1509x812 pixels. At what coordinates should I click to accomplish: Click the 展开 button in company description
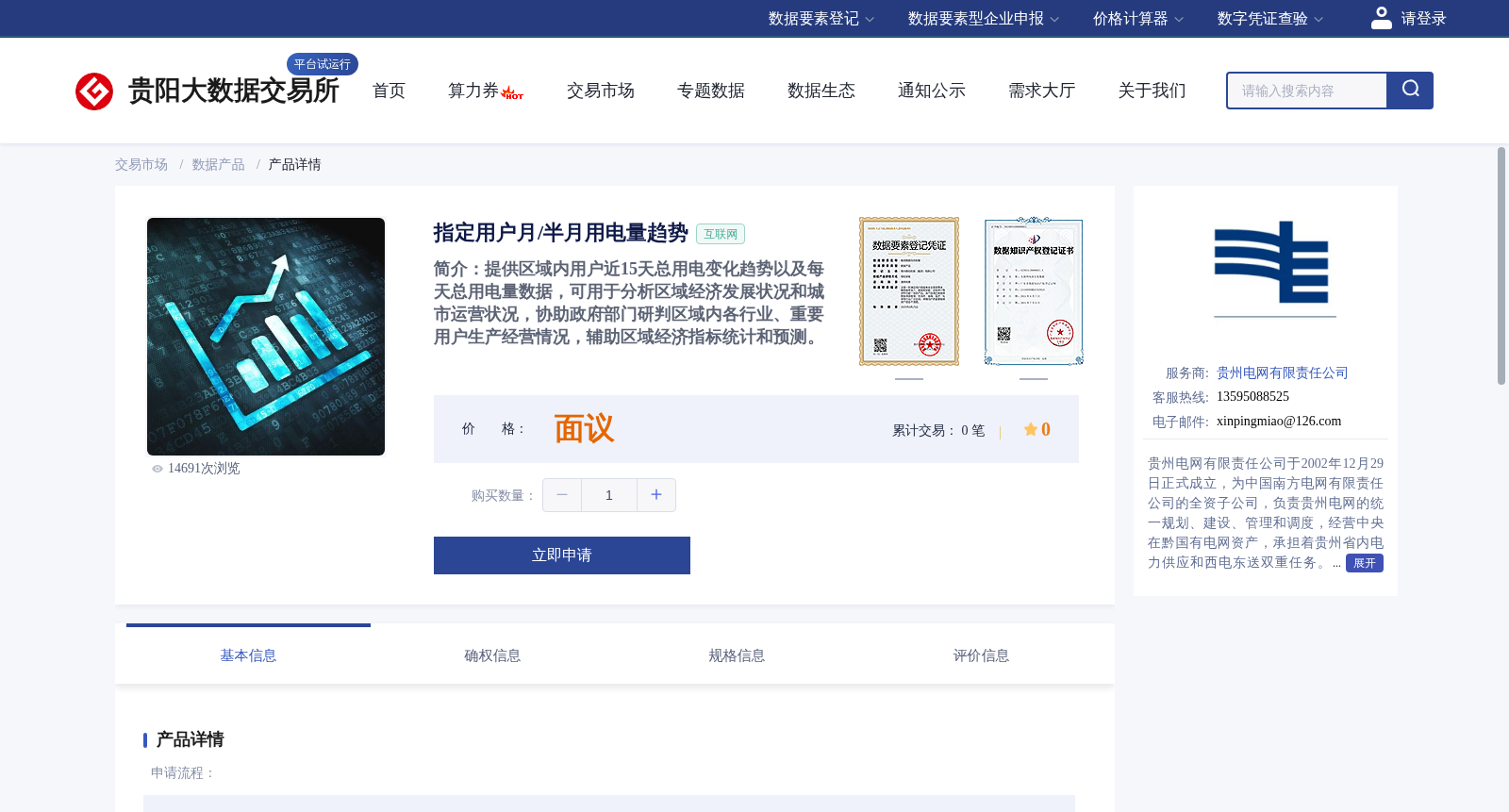coord(1365,563)
